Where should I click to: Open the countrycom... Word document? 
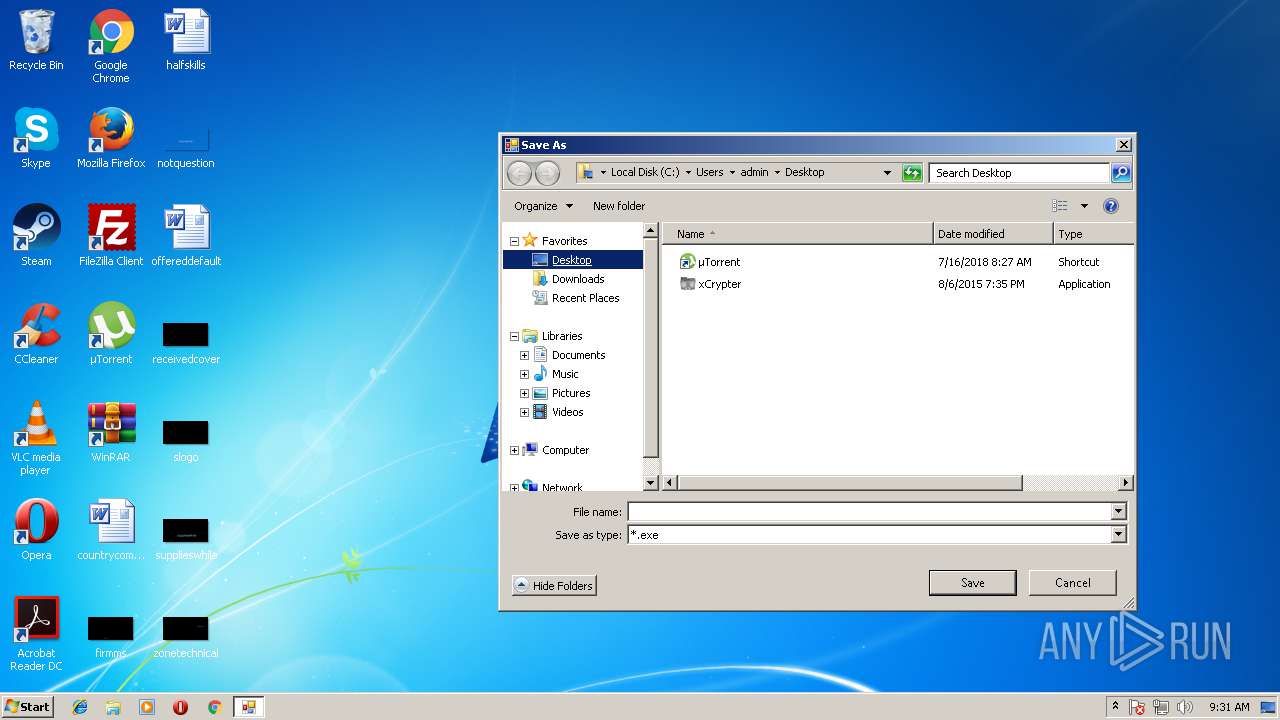click(111, 531)
